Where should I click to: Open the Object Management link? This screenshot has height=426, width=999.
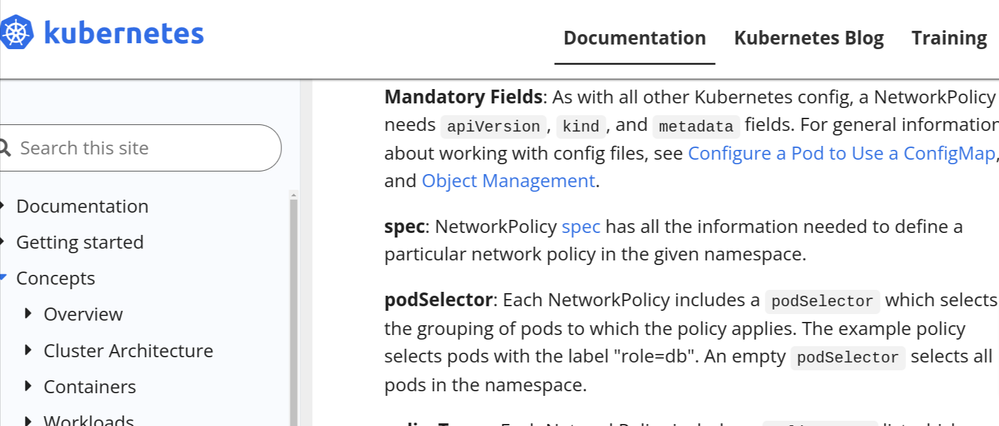click(508, 181)
